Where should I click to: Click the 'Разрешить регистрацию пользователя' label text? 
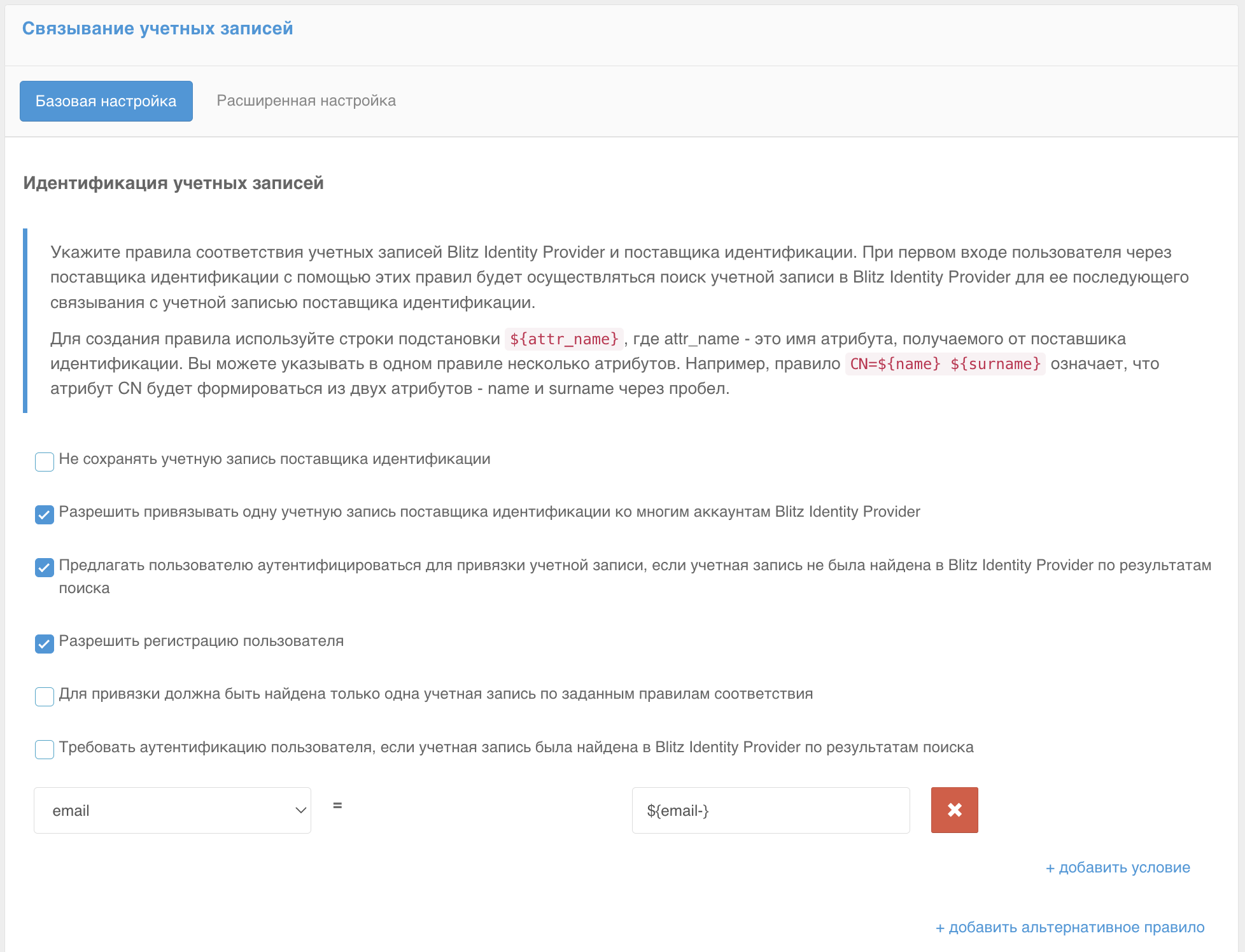pos(201,641)
